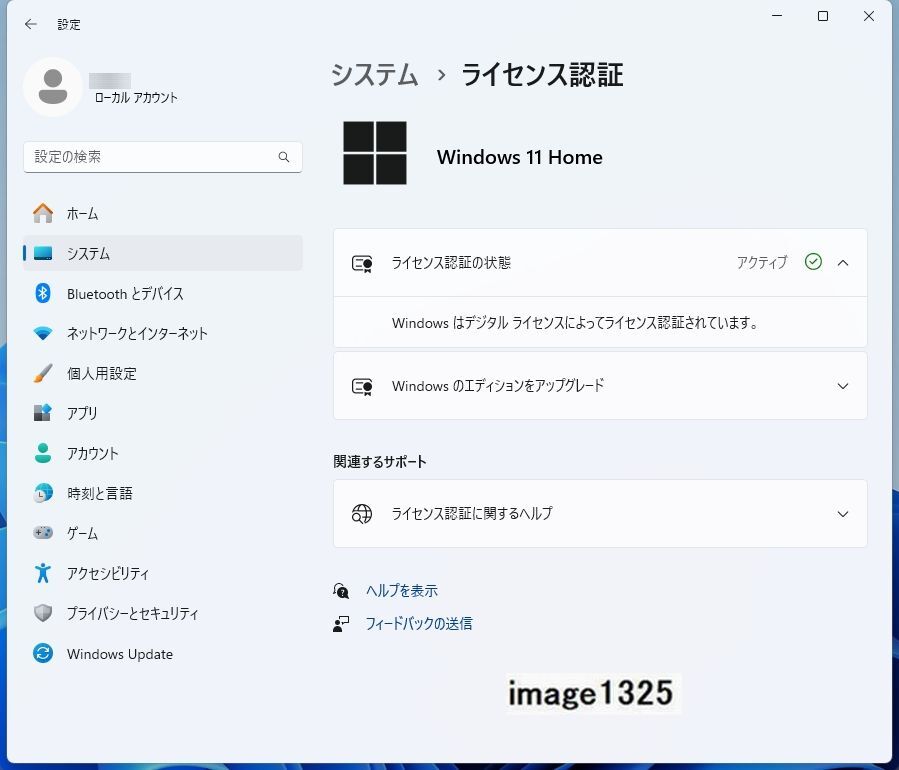The image size is (899, 770).
Task: Open プライバシーとセキュリティ settings
Action: tap(163, 613)
